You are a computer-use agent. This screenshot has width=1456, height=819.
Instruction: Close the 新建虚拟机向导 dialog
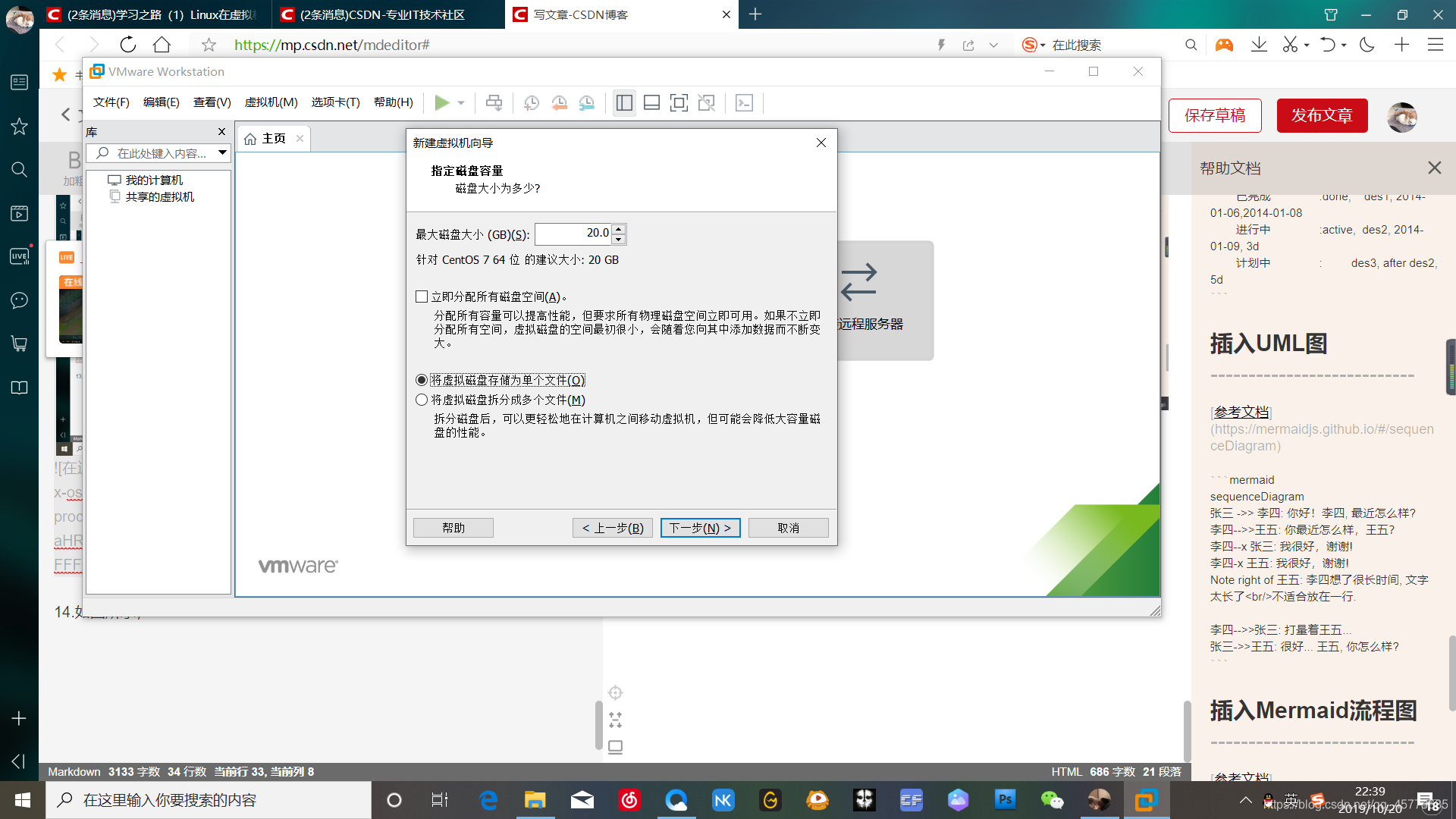coord(821,143)
